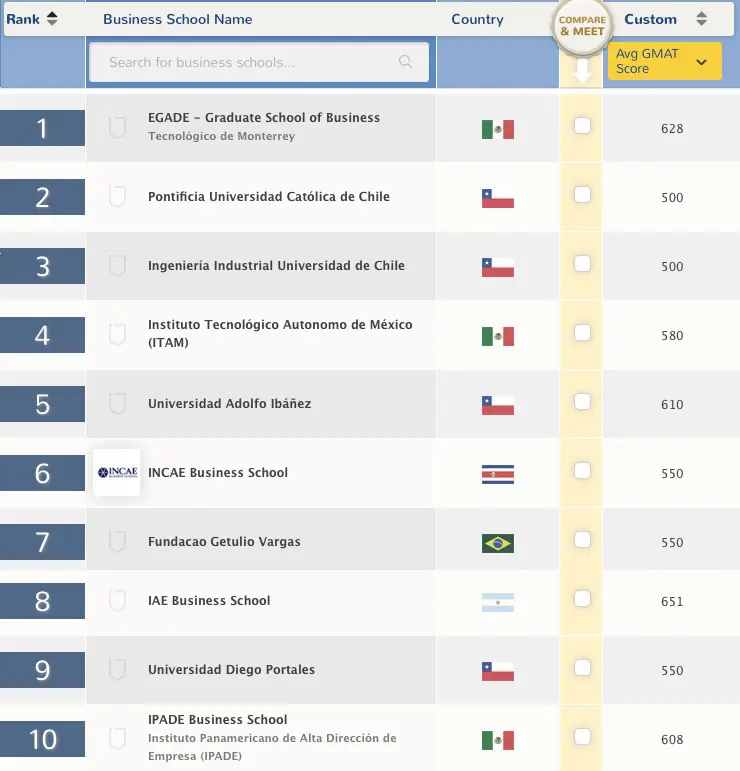
Task: Tick compare checkbox for IPADE Business School
Action: pyautogui.click(x=582, y=737)
